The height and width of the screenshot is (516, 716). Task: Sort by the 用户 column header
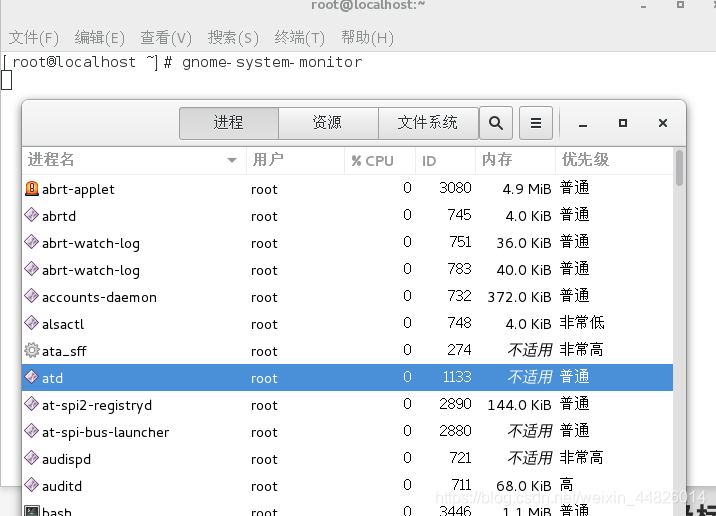295,160
